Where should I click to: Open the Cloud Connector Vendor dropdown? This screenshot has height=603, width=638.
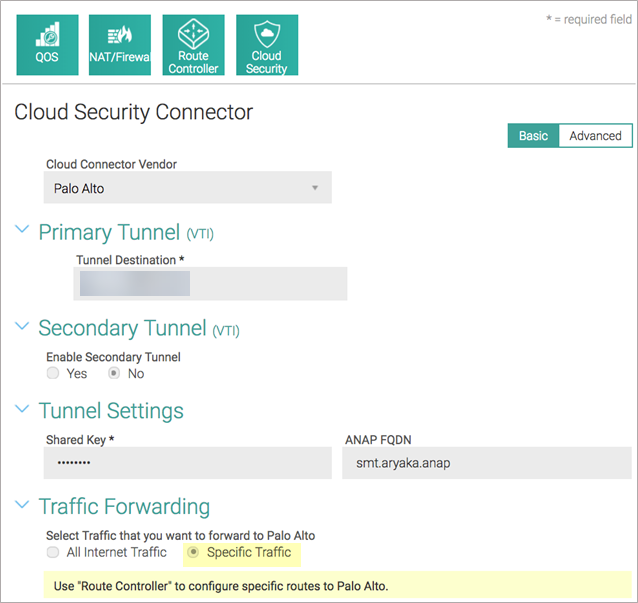click(188, 188)
